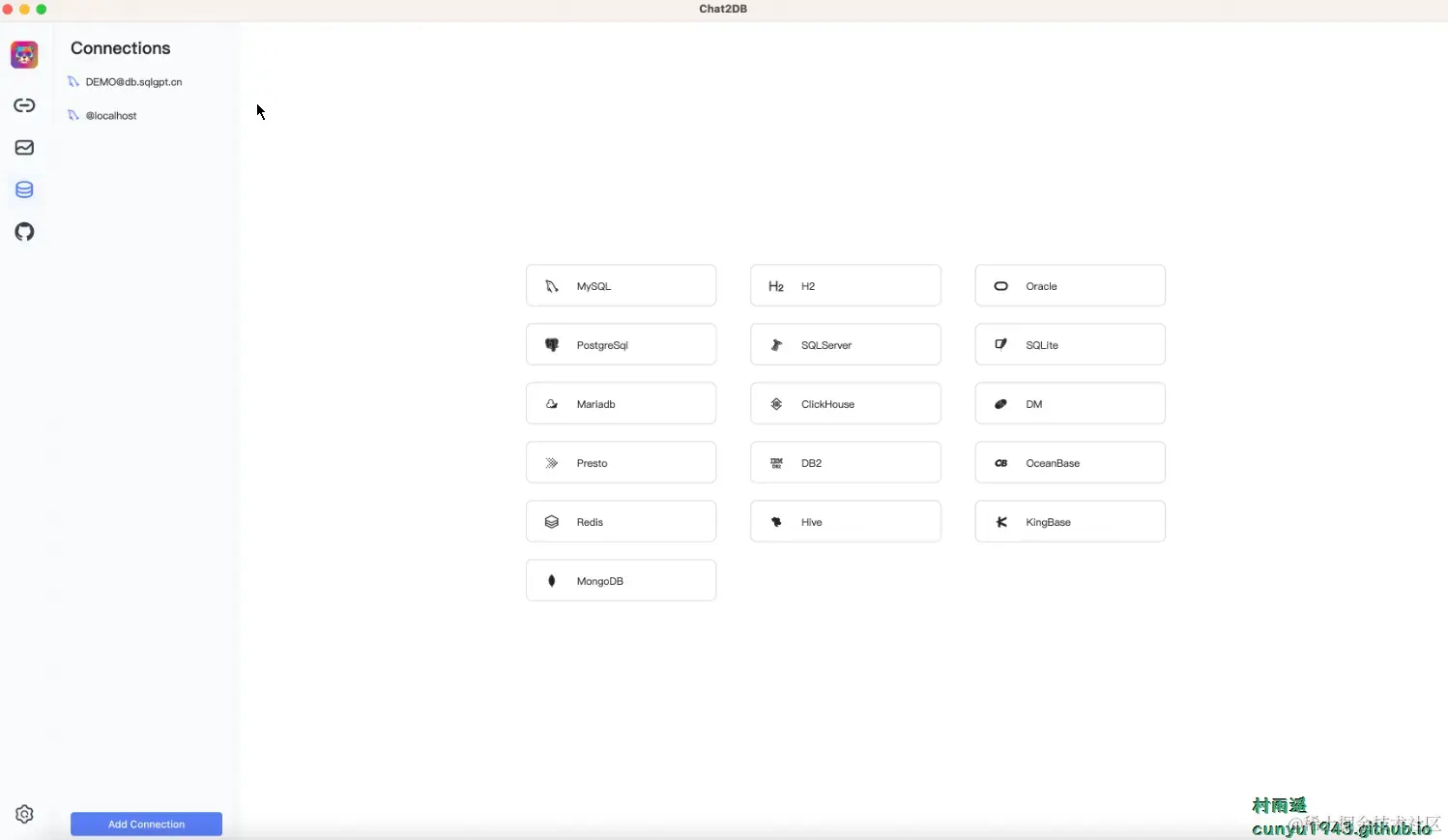Open the settings gear icon
The height and width of the screenshot is (840, 1448).
coord(24,814)
